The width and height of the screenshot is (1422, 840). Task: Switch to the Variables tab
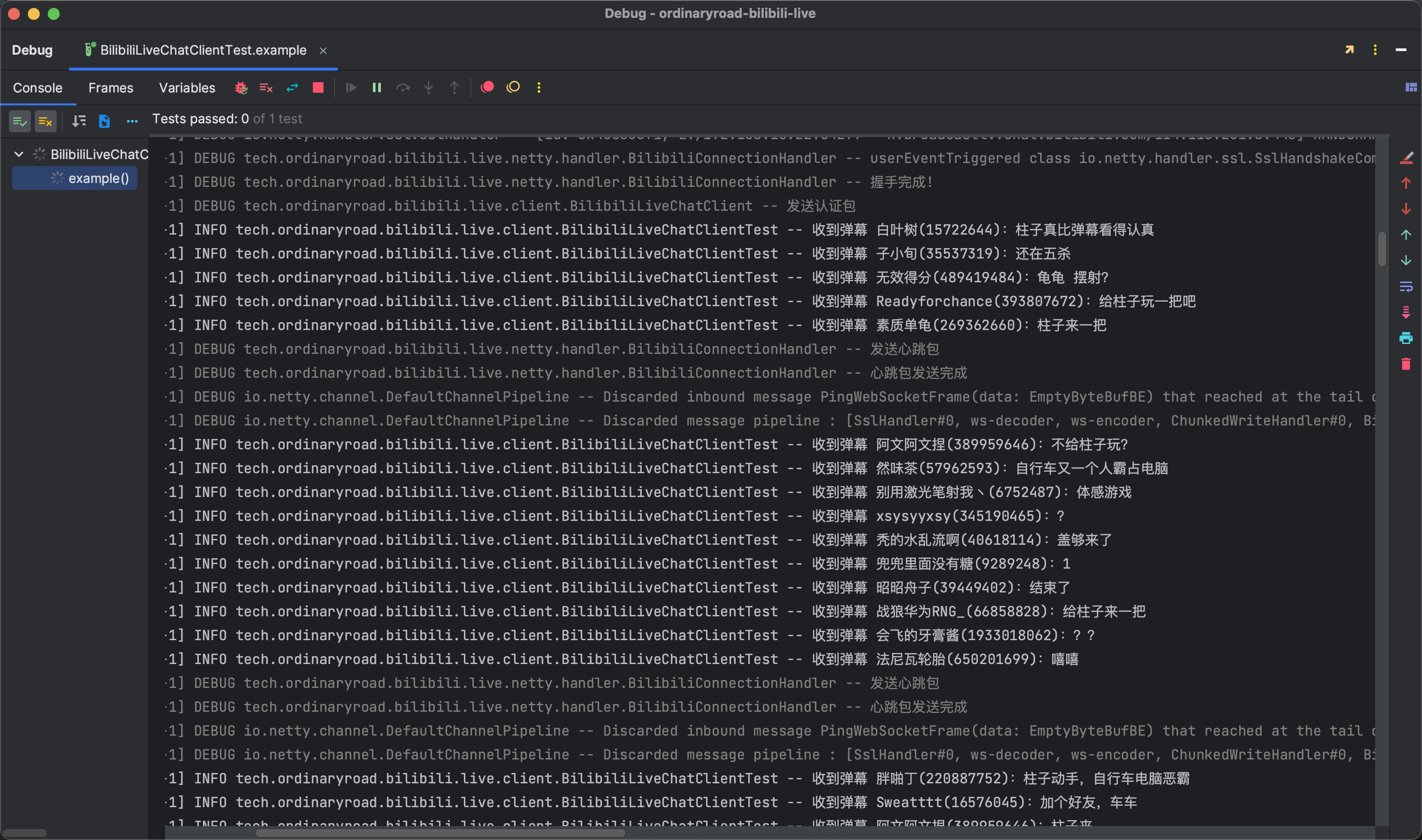coord(187,88)
